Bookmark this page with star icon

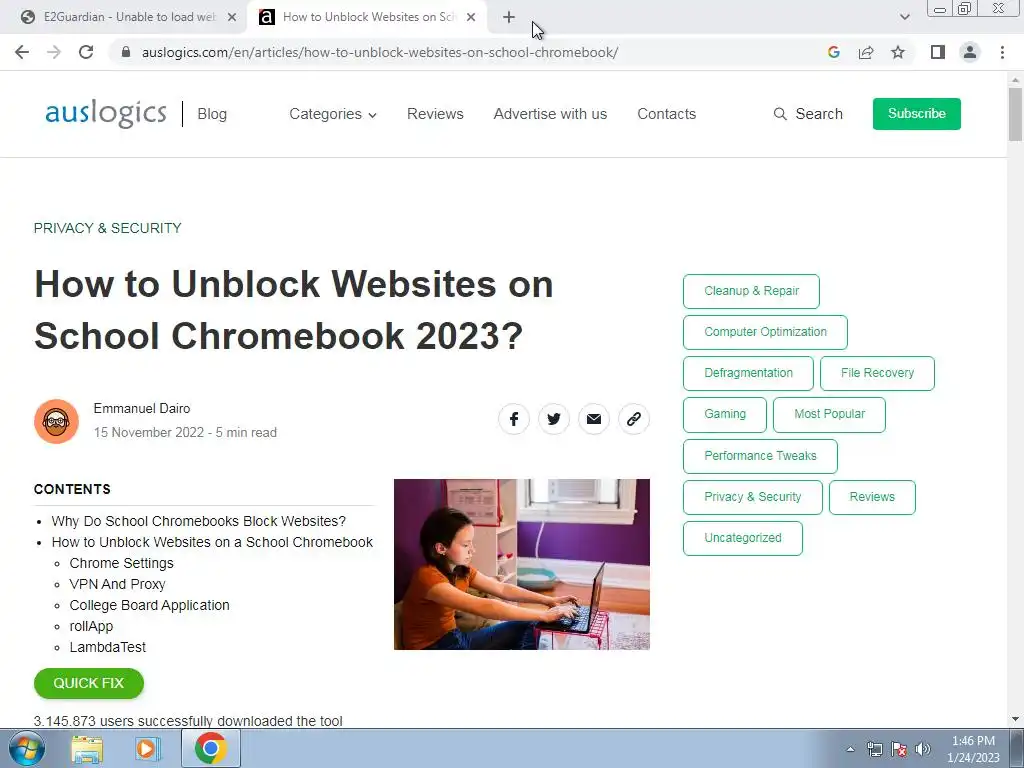point(898,52)
